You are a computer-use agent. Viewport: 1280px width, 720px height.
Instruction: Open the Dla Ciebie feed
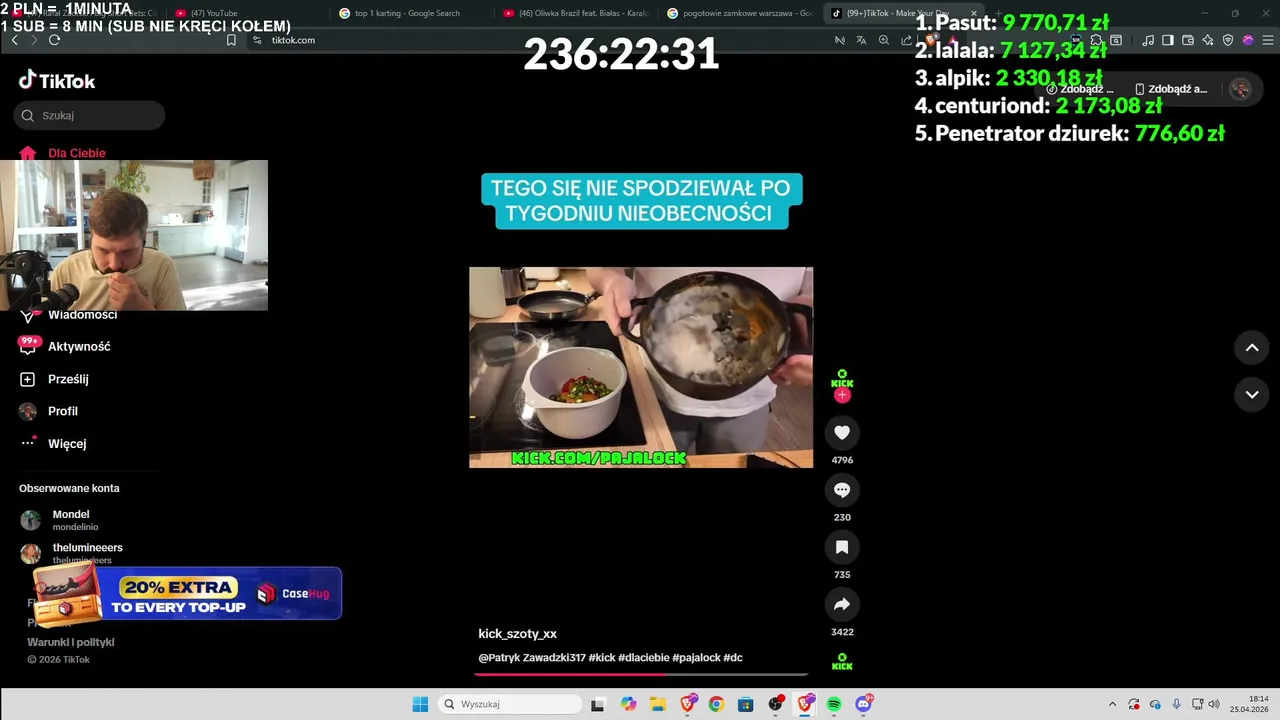62,153
